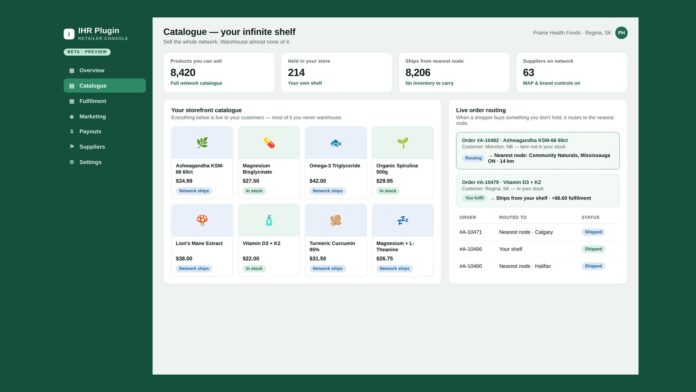Click Network ships badge on Ashwagandha
Viewport: 696px width, 392px height.
point(194,191)
